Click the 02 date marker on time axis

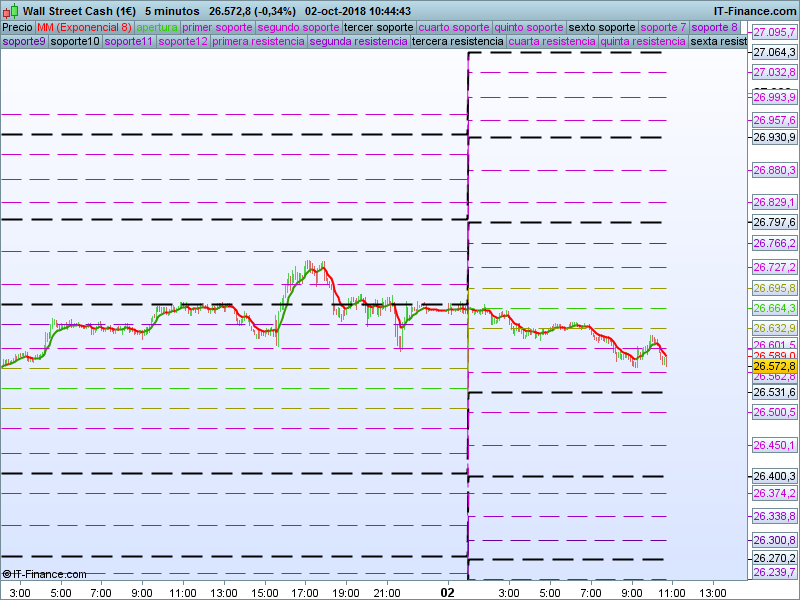coord(447,593)
